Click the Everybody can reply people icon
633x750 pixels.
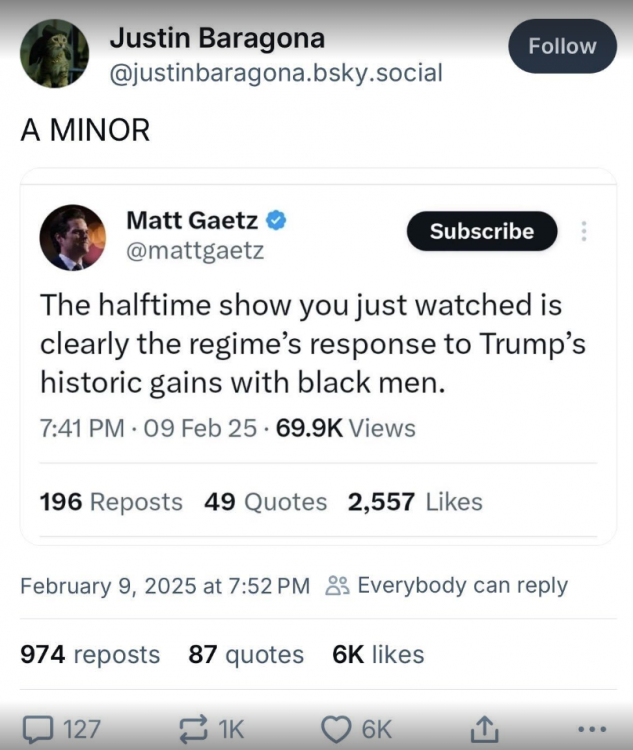336,586
